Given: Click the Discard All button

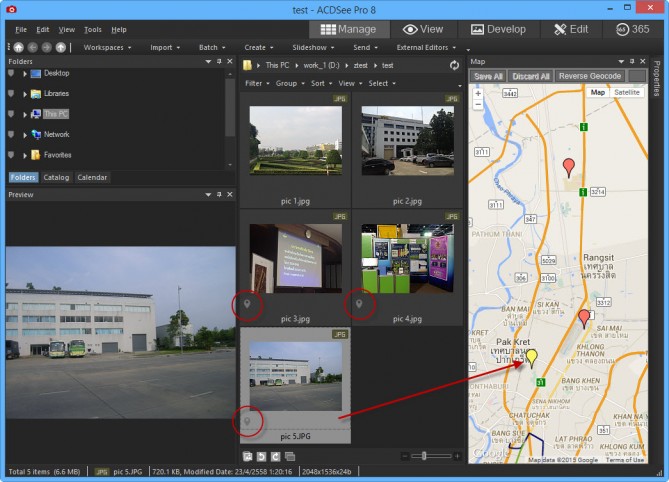Looking at the screenshot, I should pos(530,76).
